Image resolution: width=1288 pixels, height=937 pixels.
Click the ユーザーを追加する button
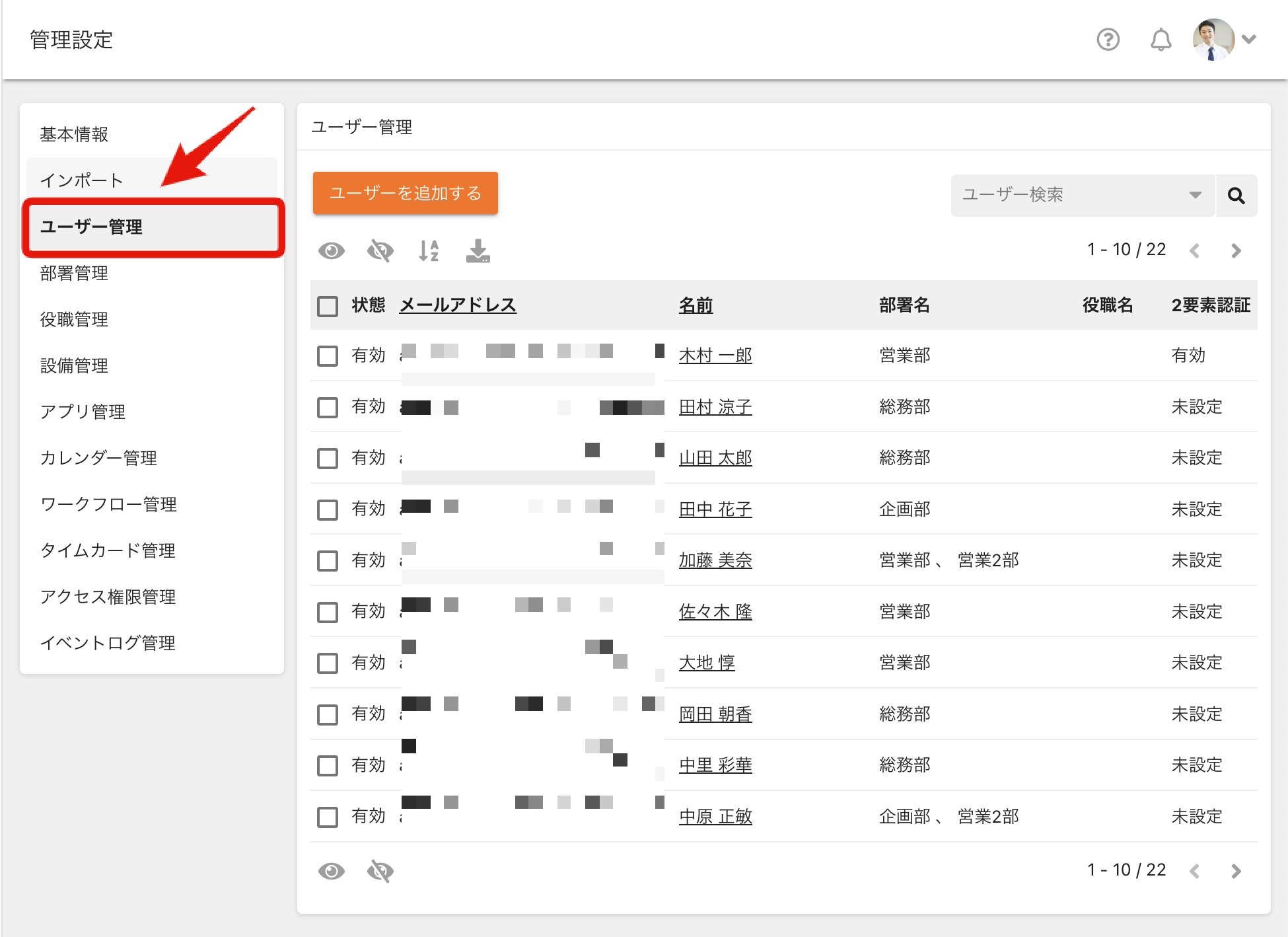(405, 193)
